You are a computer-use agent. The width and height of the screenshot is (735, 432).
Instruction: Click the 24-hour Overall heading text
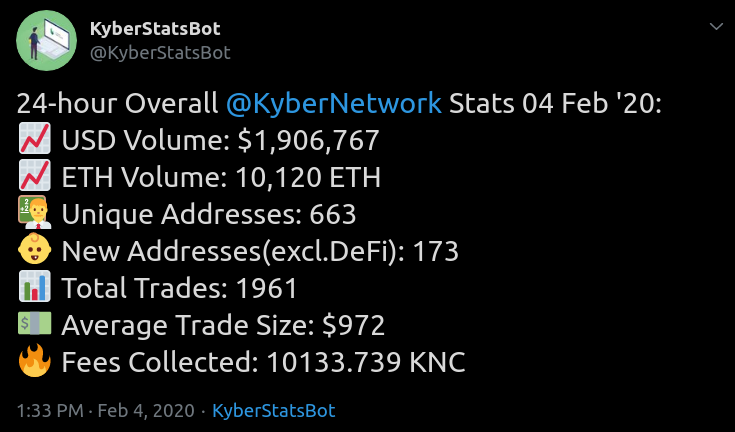point(118,104)
